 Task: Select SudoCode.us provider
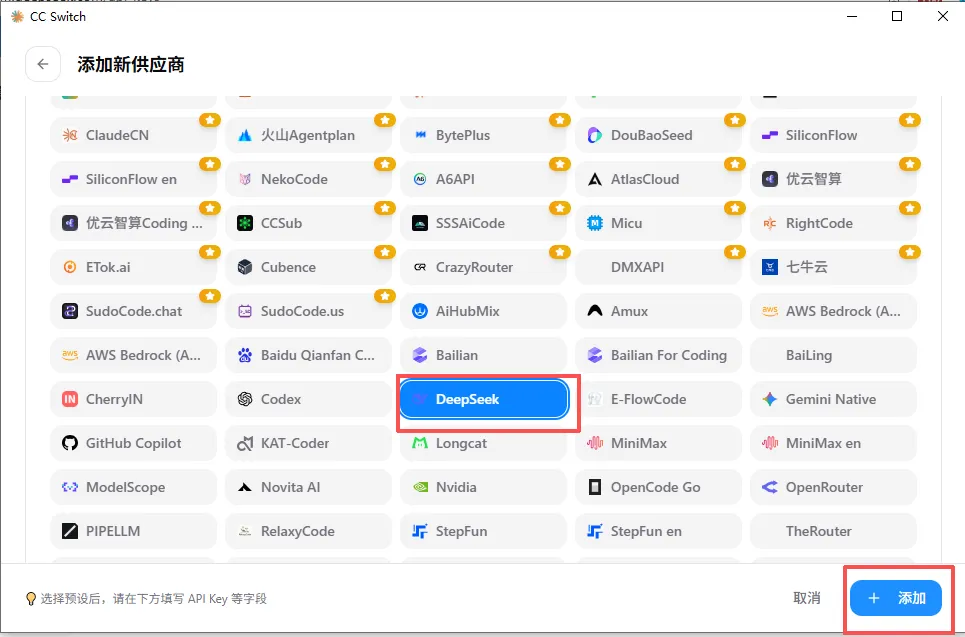tap(308, 311)
